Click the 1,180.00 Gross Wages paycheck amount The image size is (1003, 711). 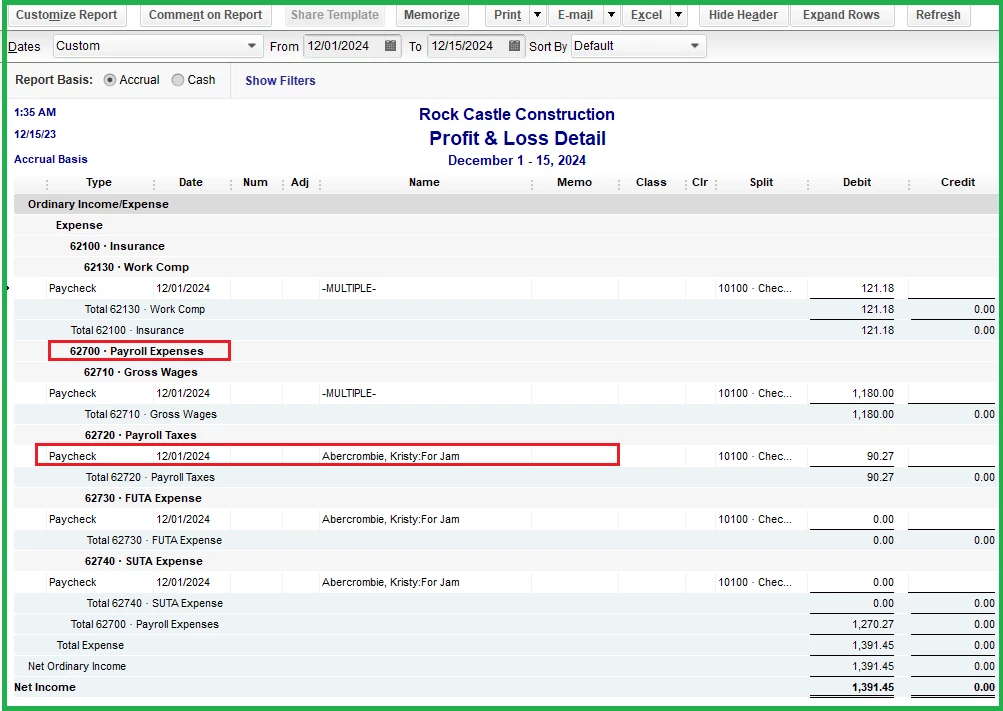click(873, 393)
